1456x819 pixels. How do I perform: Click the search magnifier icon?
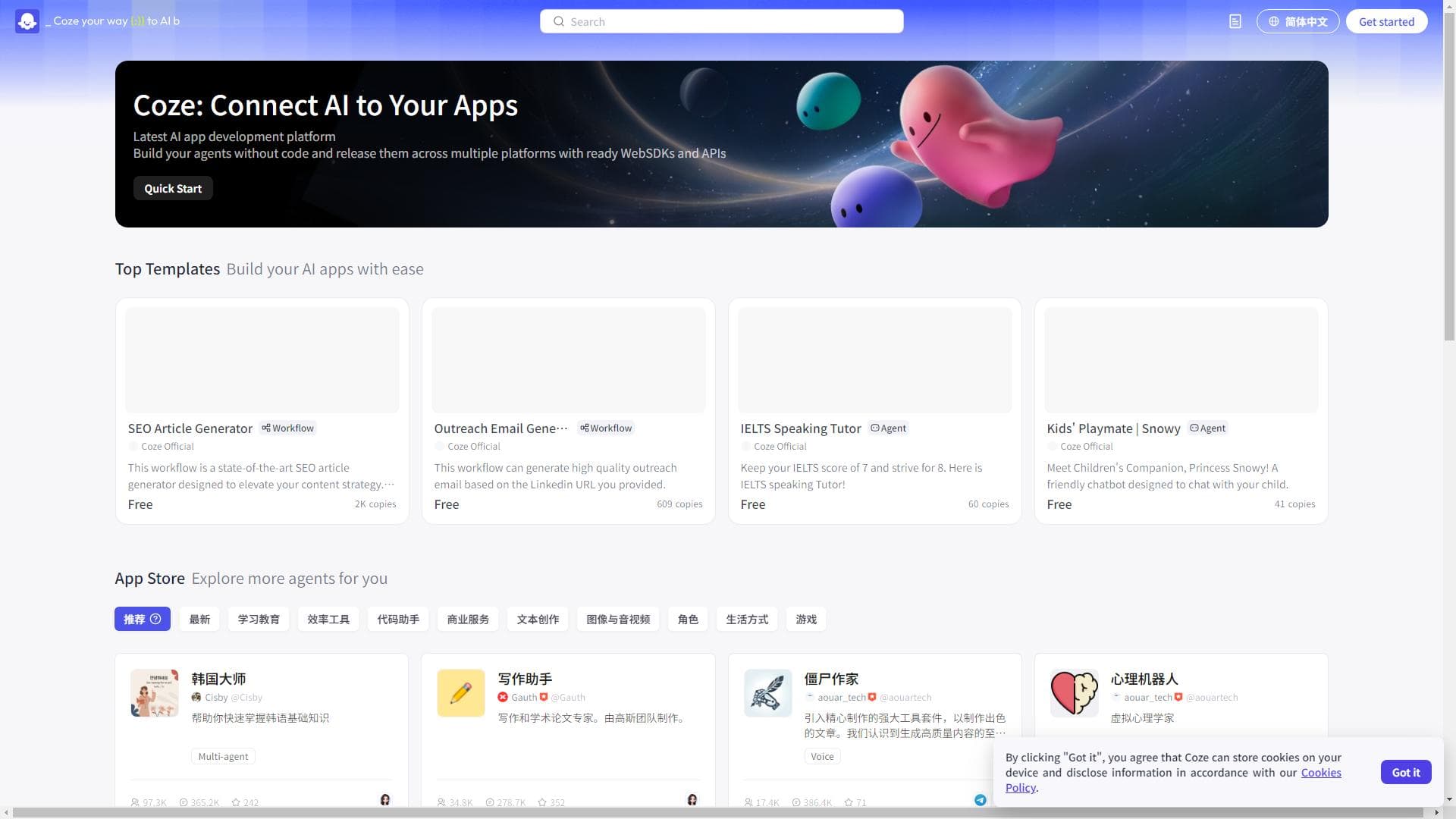pos(559,21)
